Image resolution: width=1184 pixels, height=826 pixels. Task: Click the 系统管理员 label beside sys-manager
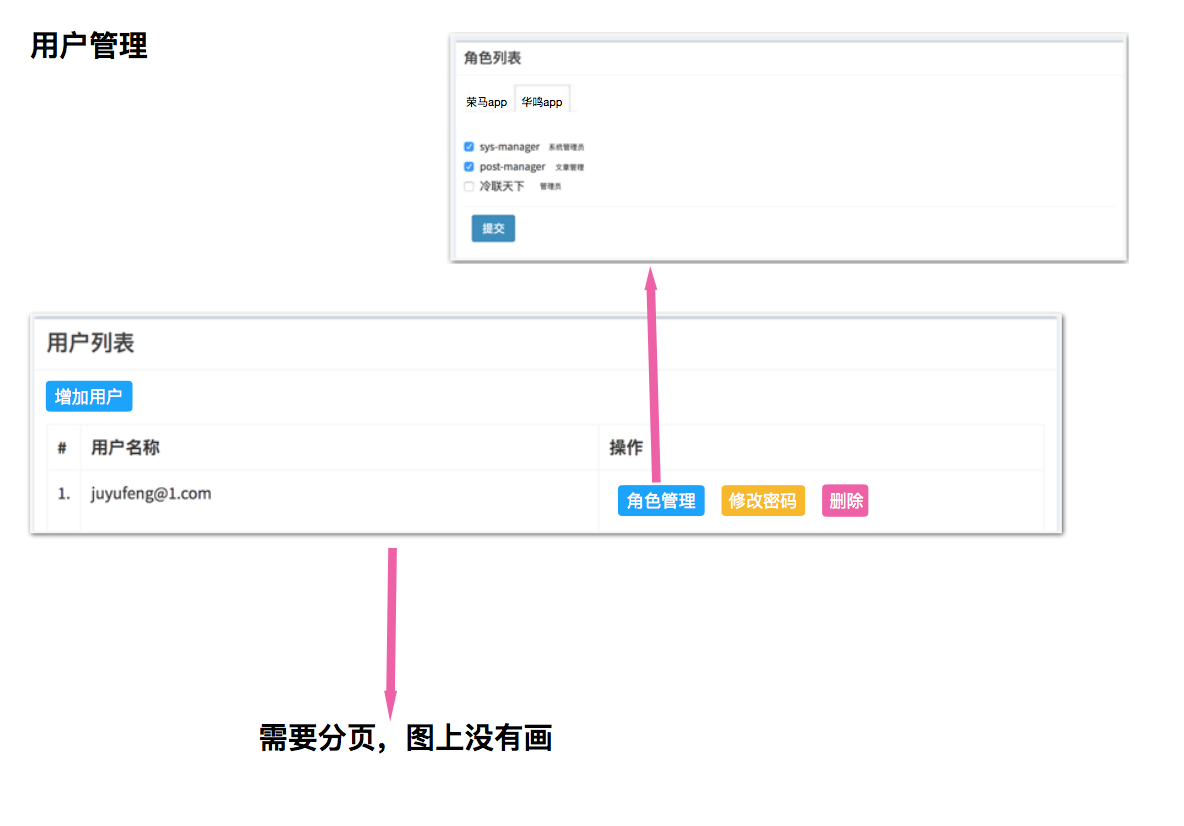pos(566,148)
